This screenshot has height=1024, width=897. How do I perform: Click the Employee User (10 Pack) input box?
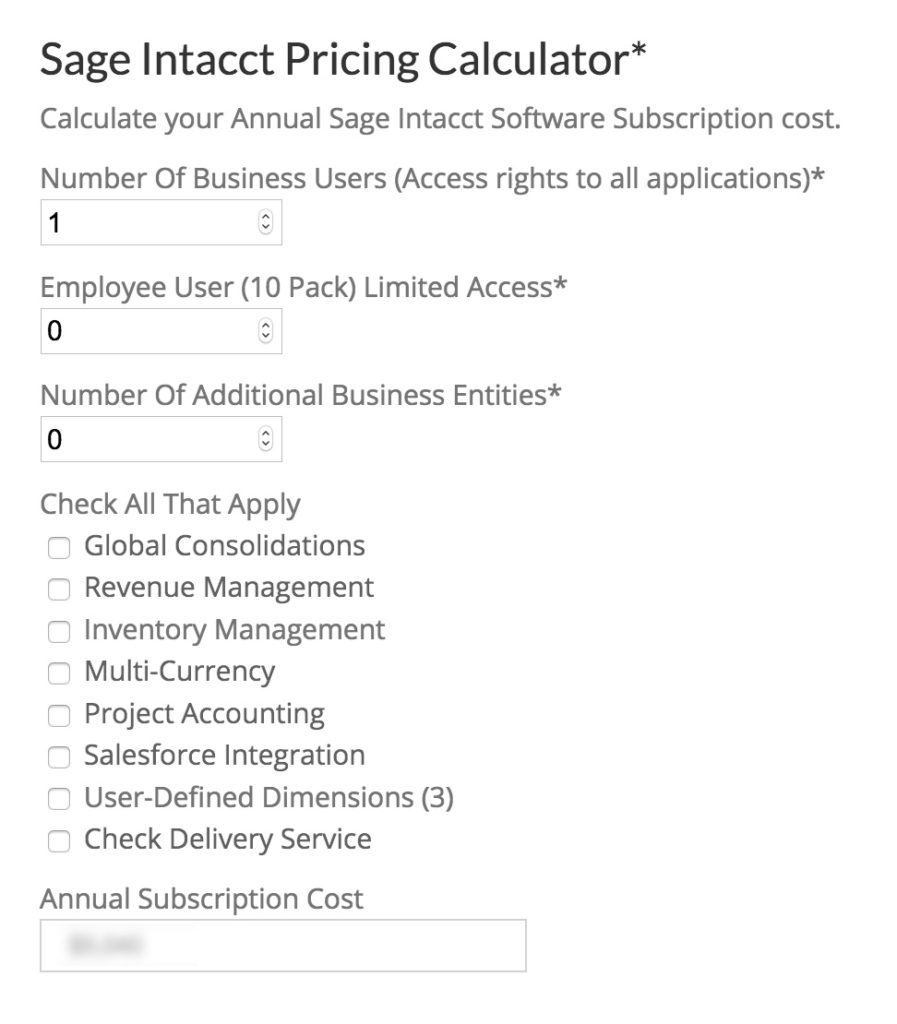140,330
